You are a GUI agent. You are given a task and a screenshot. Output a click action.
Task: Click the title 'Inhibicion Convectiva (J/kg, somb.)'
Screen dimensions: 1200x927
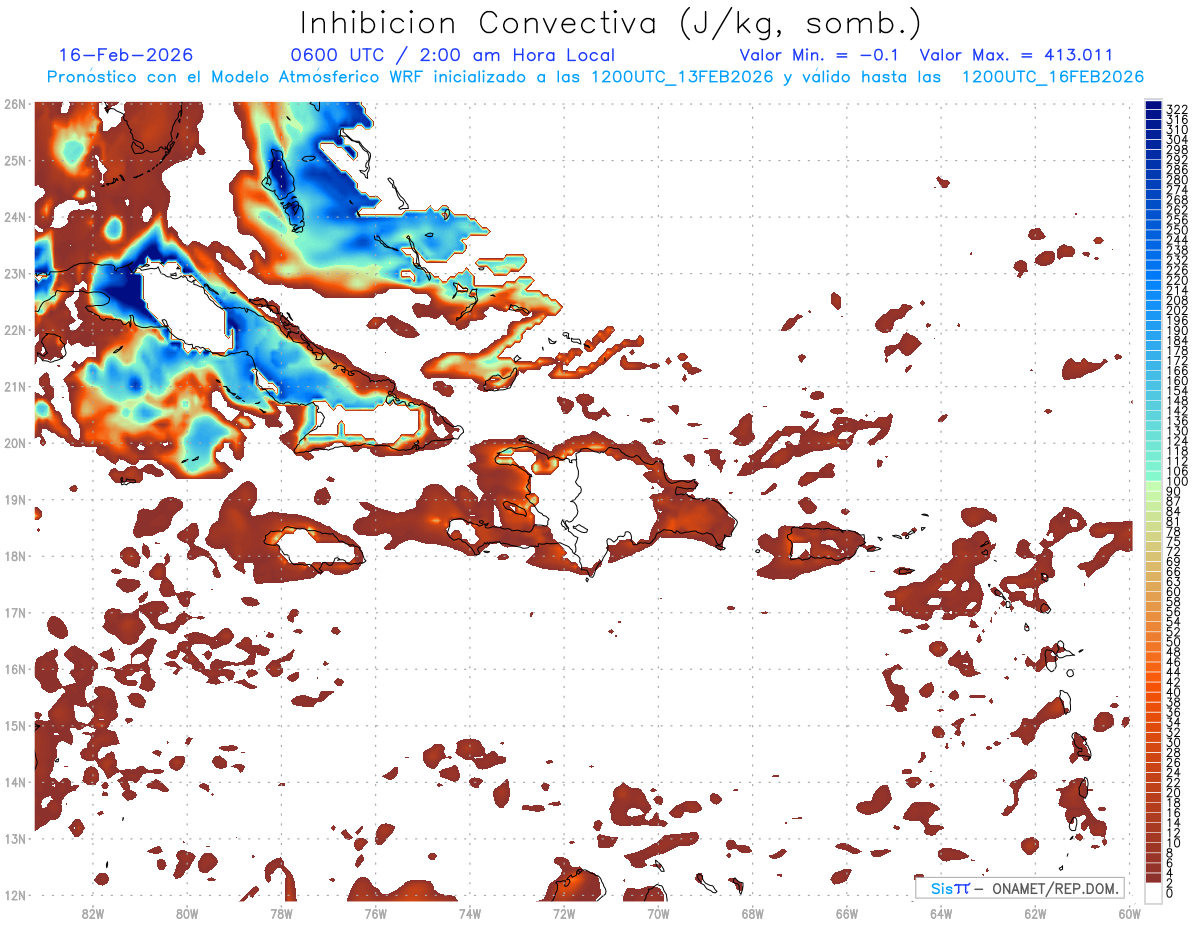click(611, 24)
